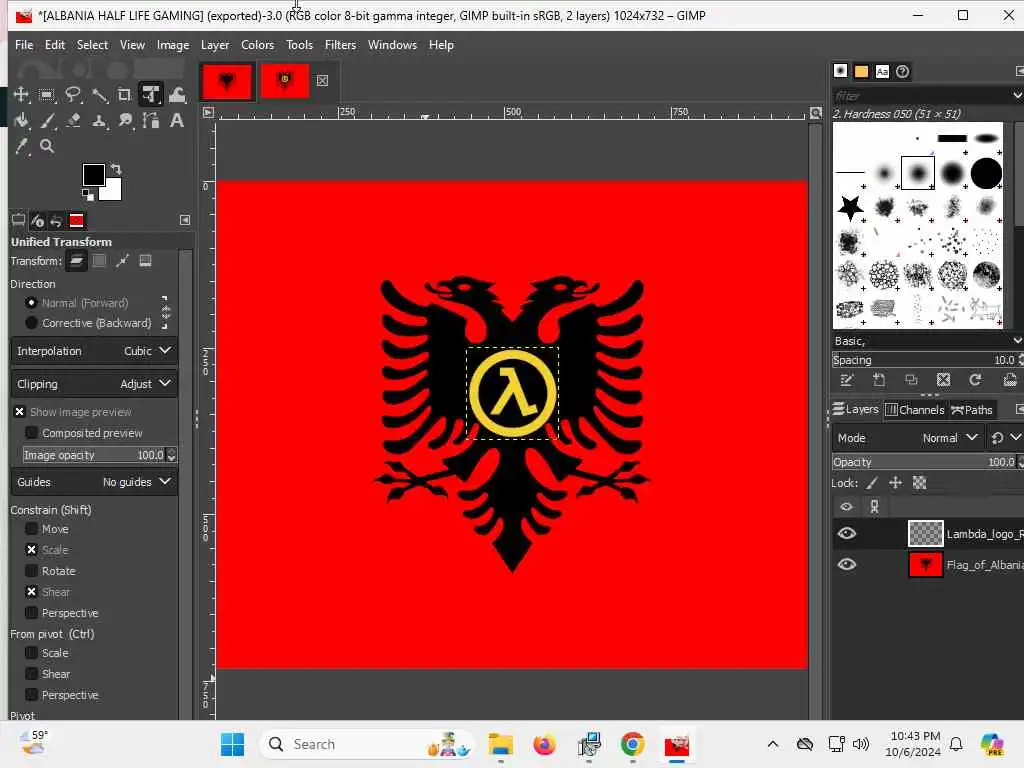
Task: Toggle Constrain Shear checkbox
Action: click(31, 592)
